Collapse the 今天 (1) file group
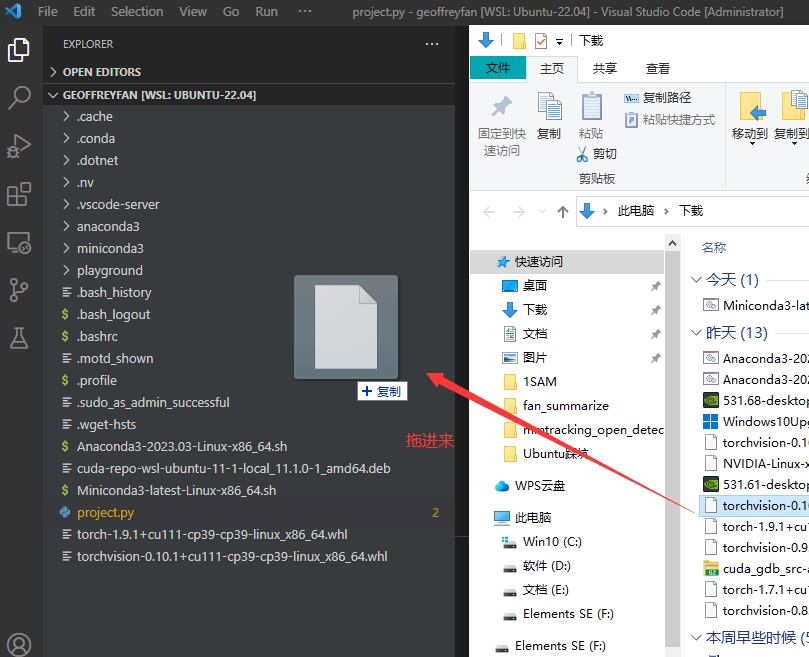 698,280
